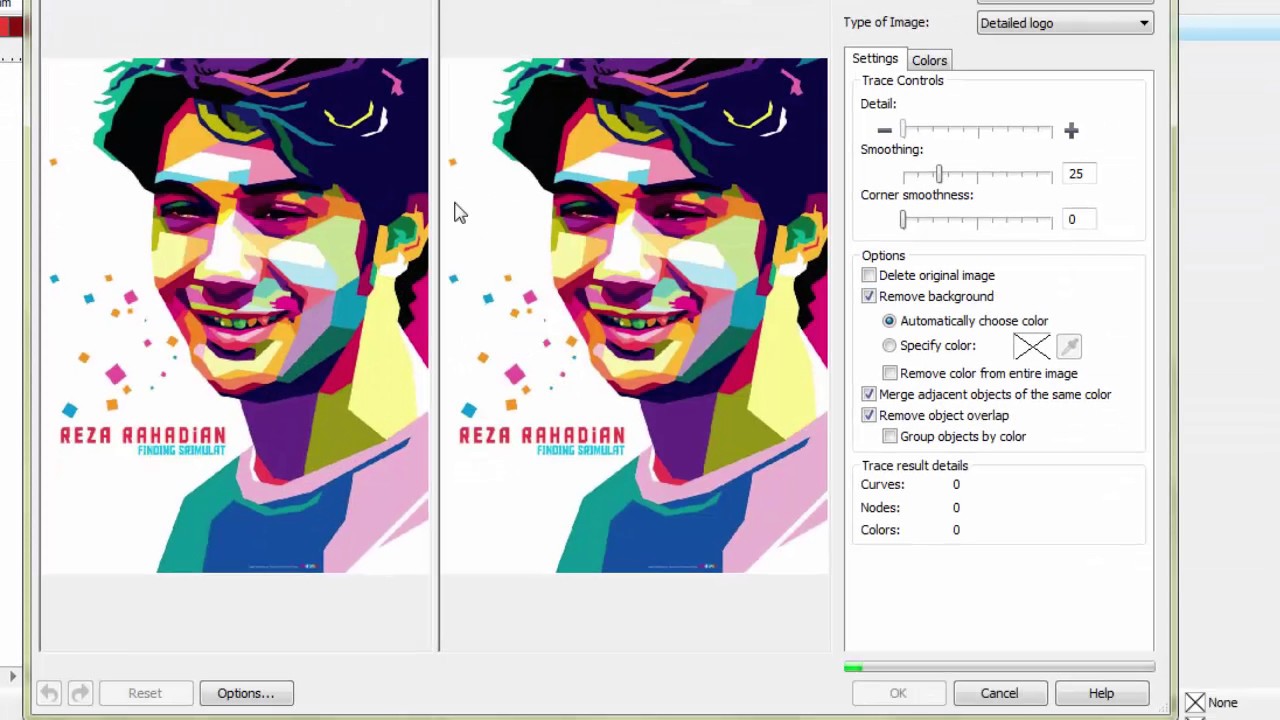Image resolution: width=1280 pixels, height=720 pixels.
Task: Increase detail with the plus icon
Action: (1071, 130)
